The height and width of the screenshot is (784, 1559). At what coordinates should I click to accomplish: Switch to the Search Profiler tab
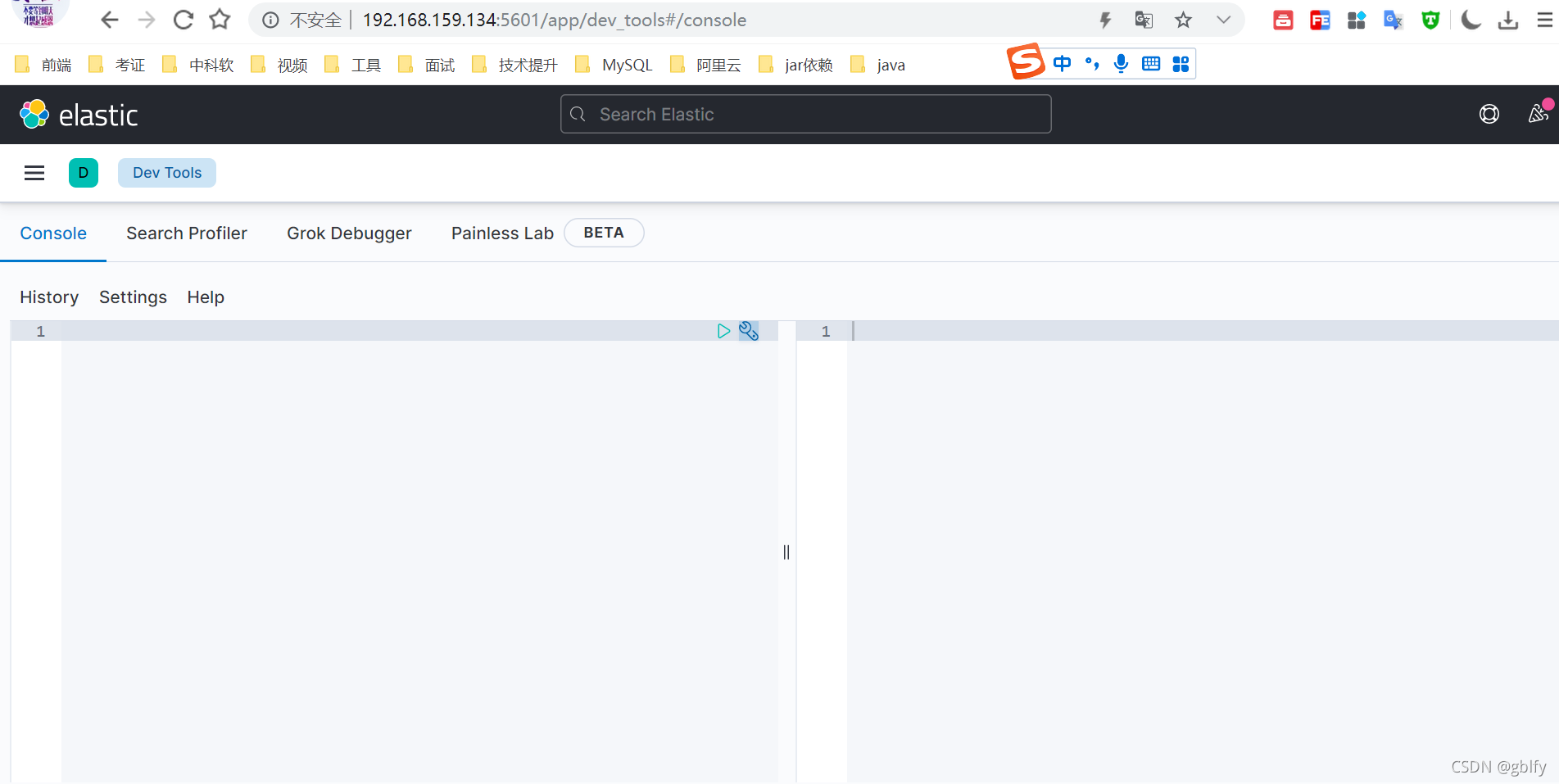(187, 233)
